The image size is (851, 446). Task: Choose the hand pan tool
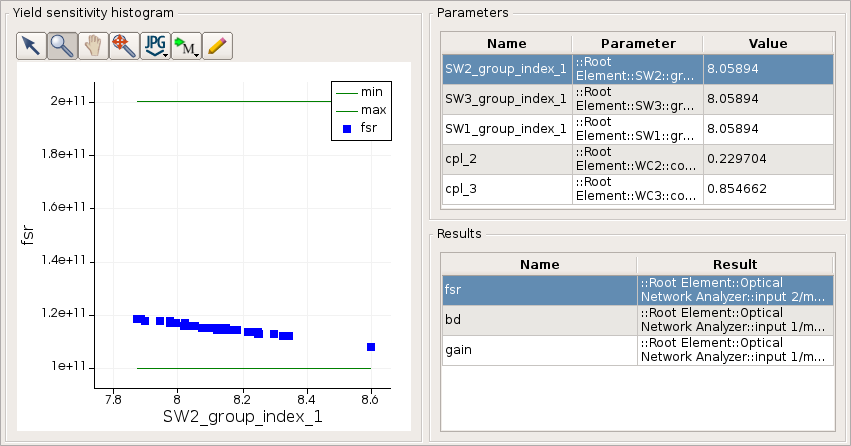coord(93,46)
